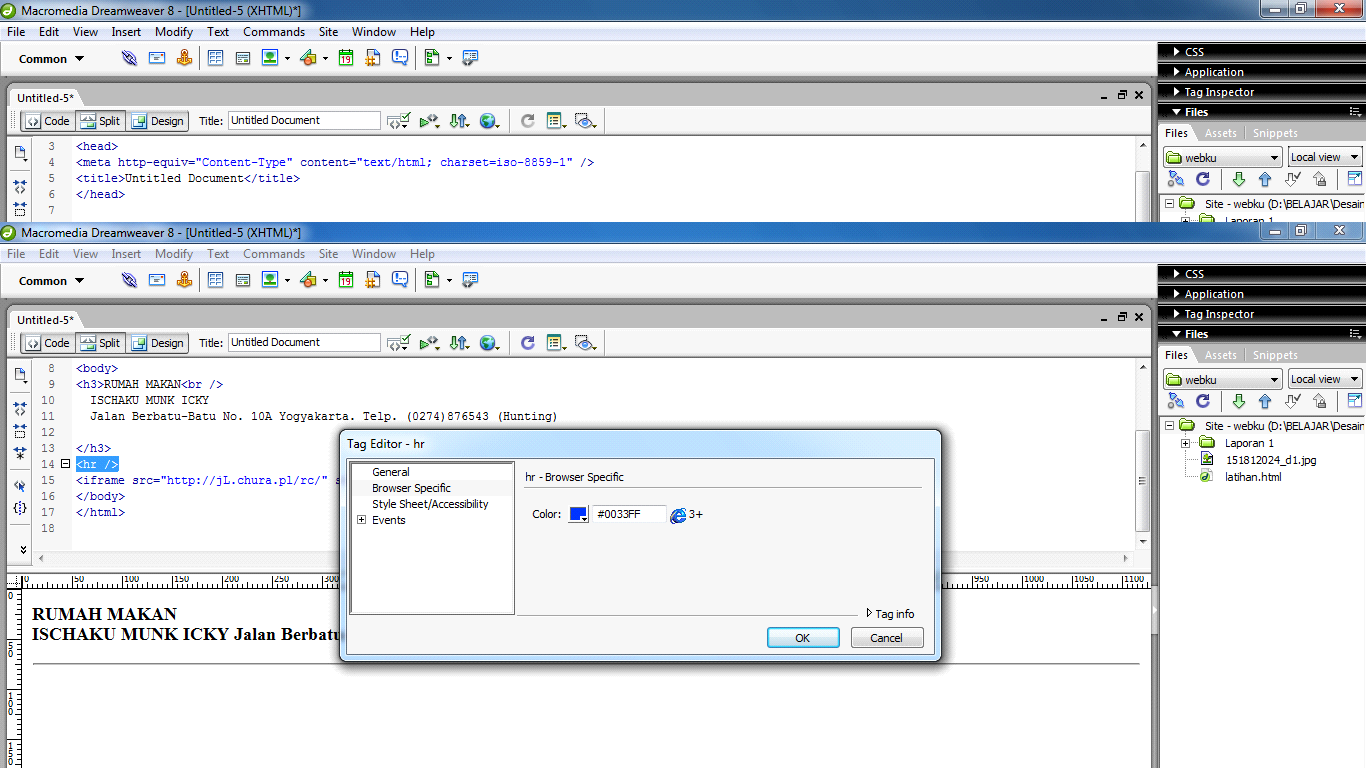Switch back window to Code view
This screenshot has width=1366, height=768.
48,121
